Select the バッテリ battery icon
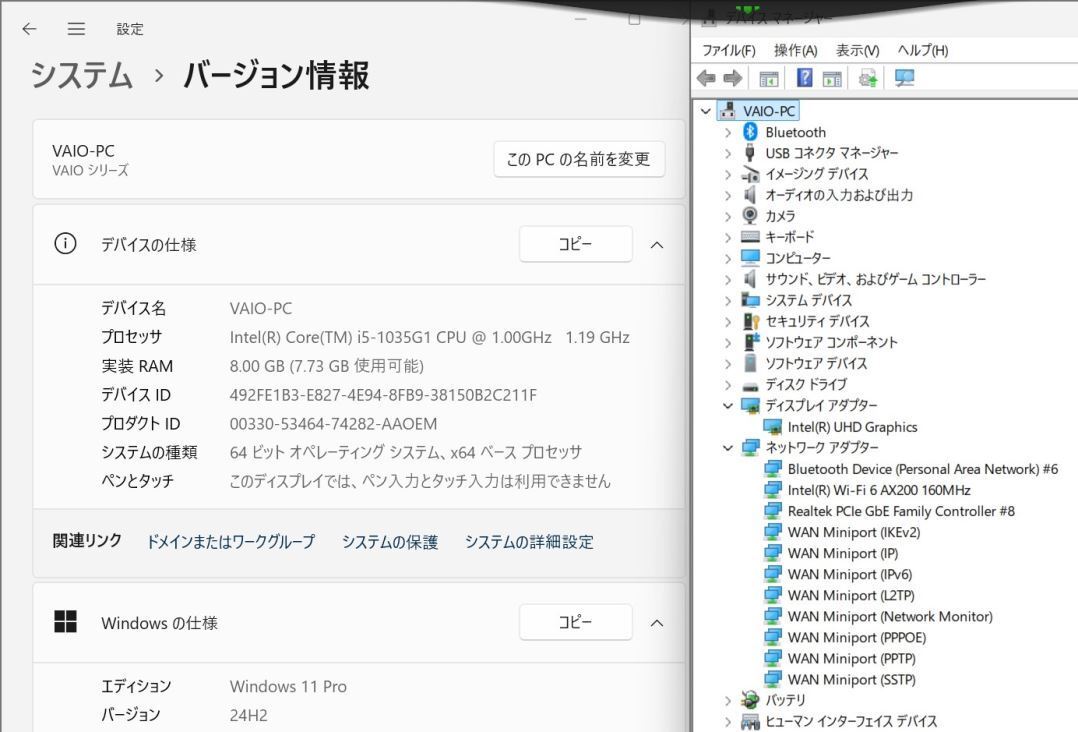 click(x=749, y=700)
